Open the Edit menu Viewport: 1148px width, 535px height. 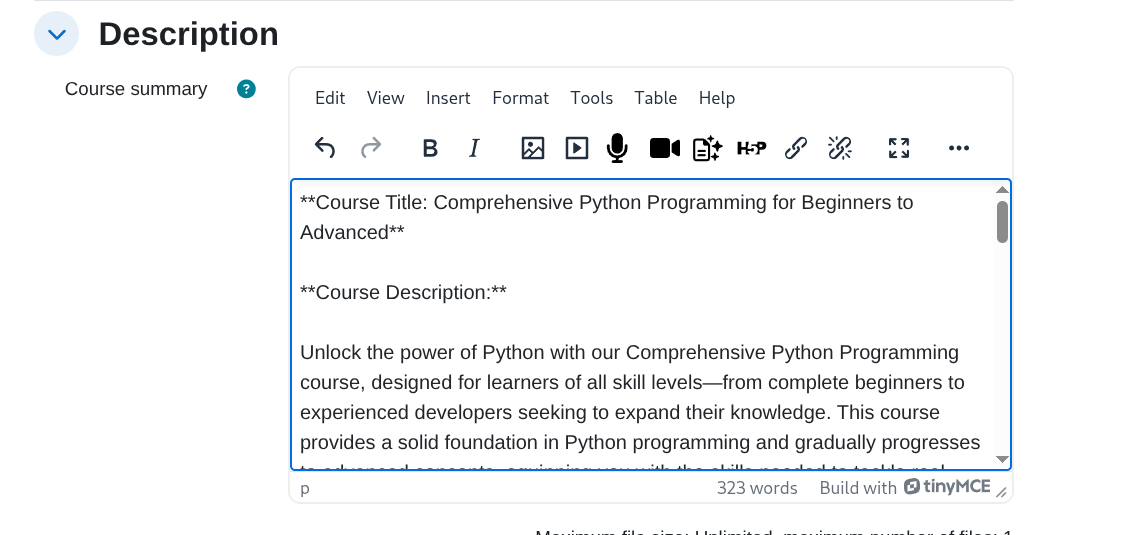[x=330, y=98]
